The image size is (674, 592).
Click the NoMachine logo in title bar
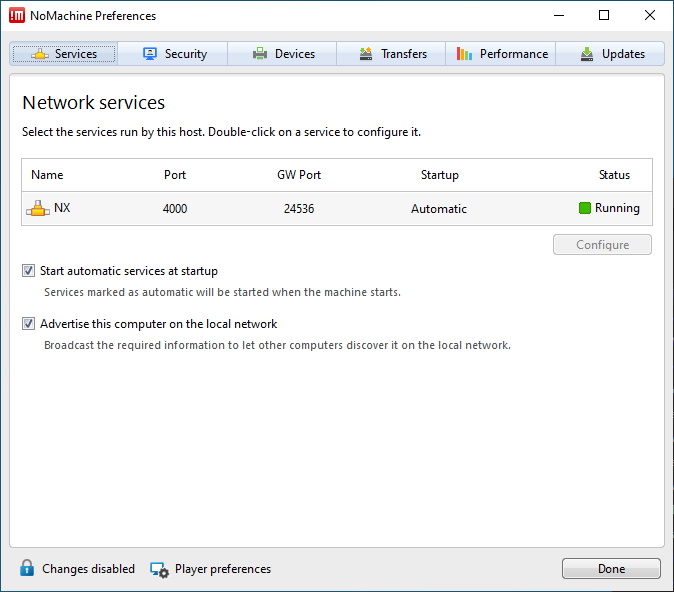coord(17,15)
